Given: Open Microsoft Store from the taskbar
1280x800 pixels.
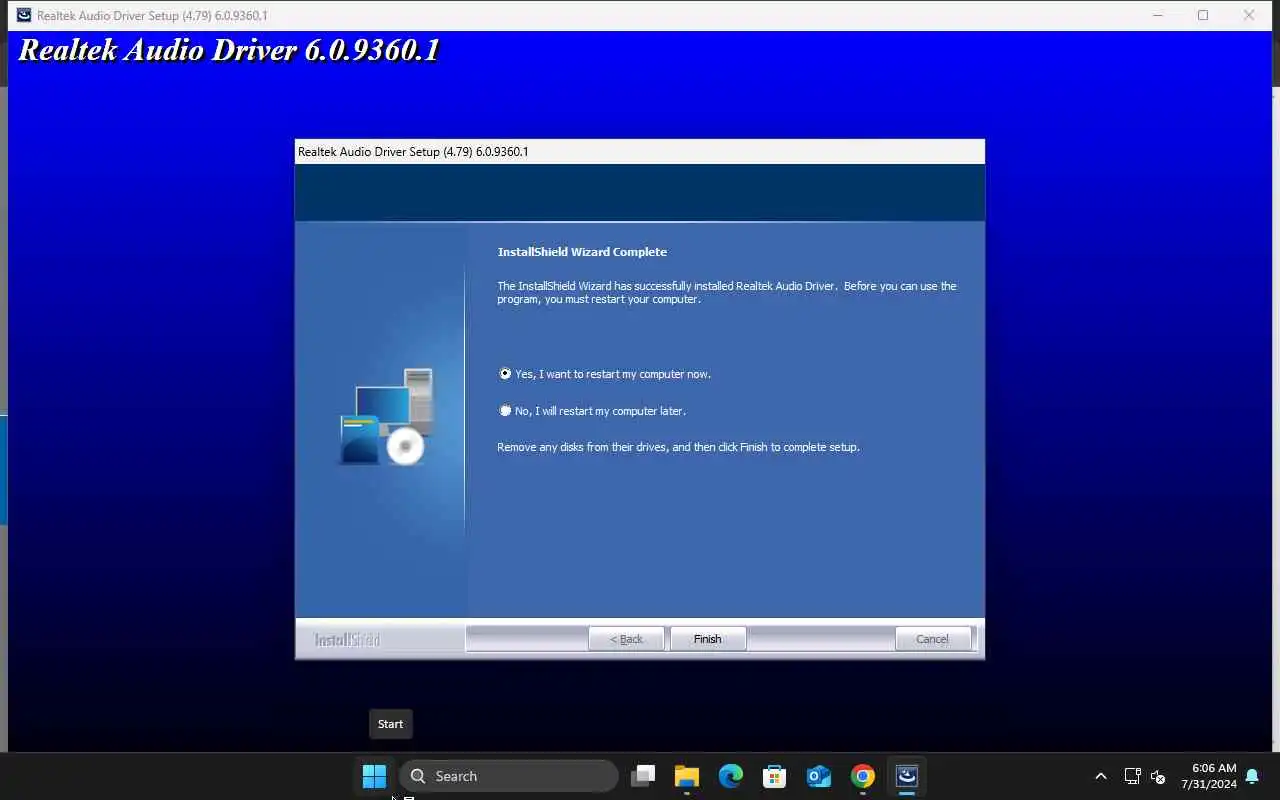Looking at the screenshot, I should [x=775, y=776].
